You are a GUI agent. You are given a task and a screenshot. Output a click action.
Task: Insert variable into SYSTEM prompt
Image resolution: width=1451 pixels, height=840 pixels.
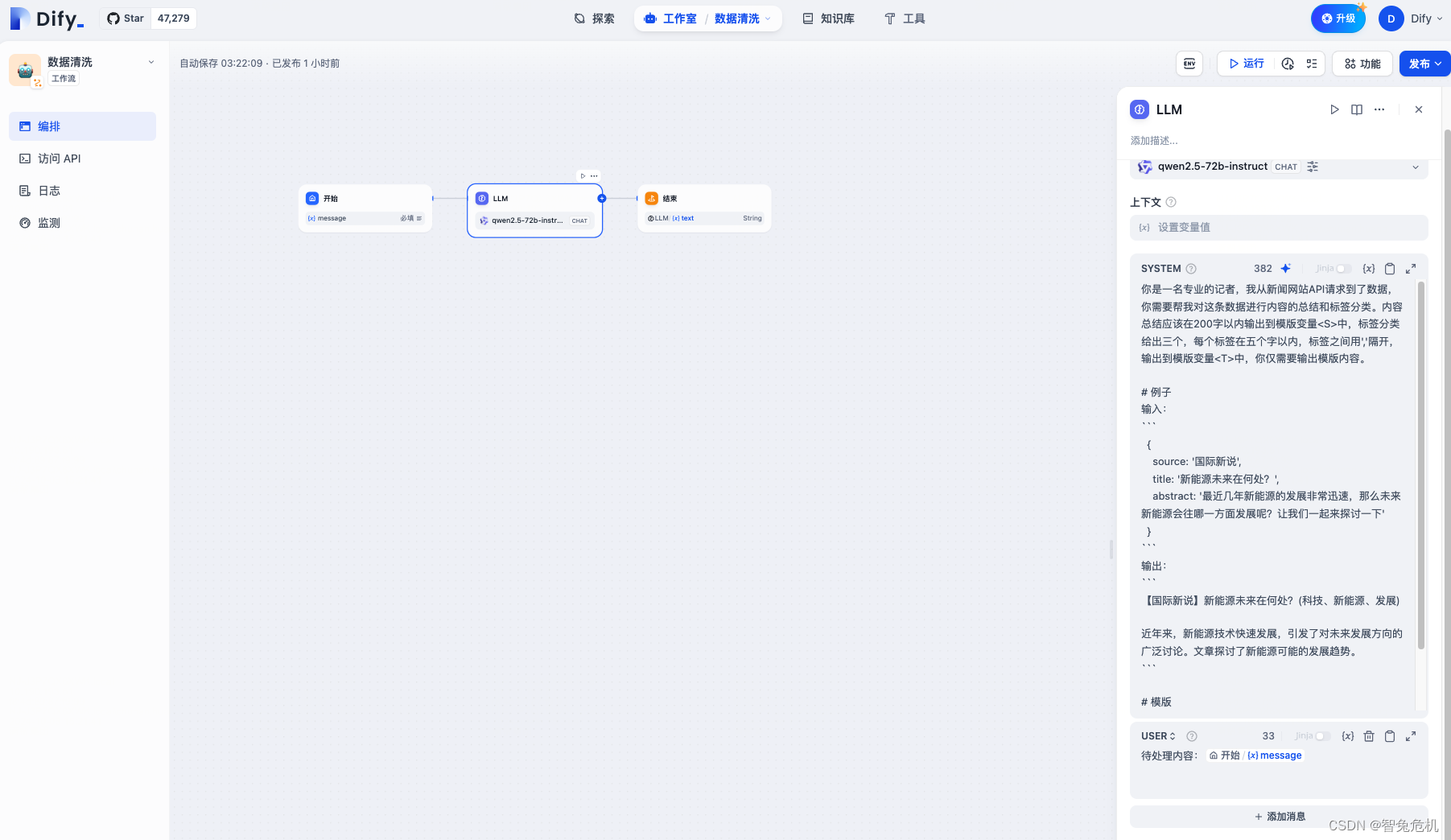click(1369, 269)
